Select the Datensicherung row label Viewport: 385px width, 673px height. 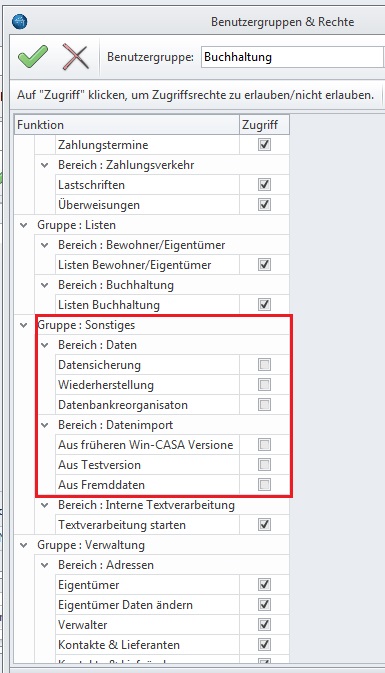pyautogui.click(x=100, y=365)
